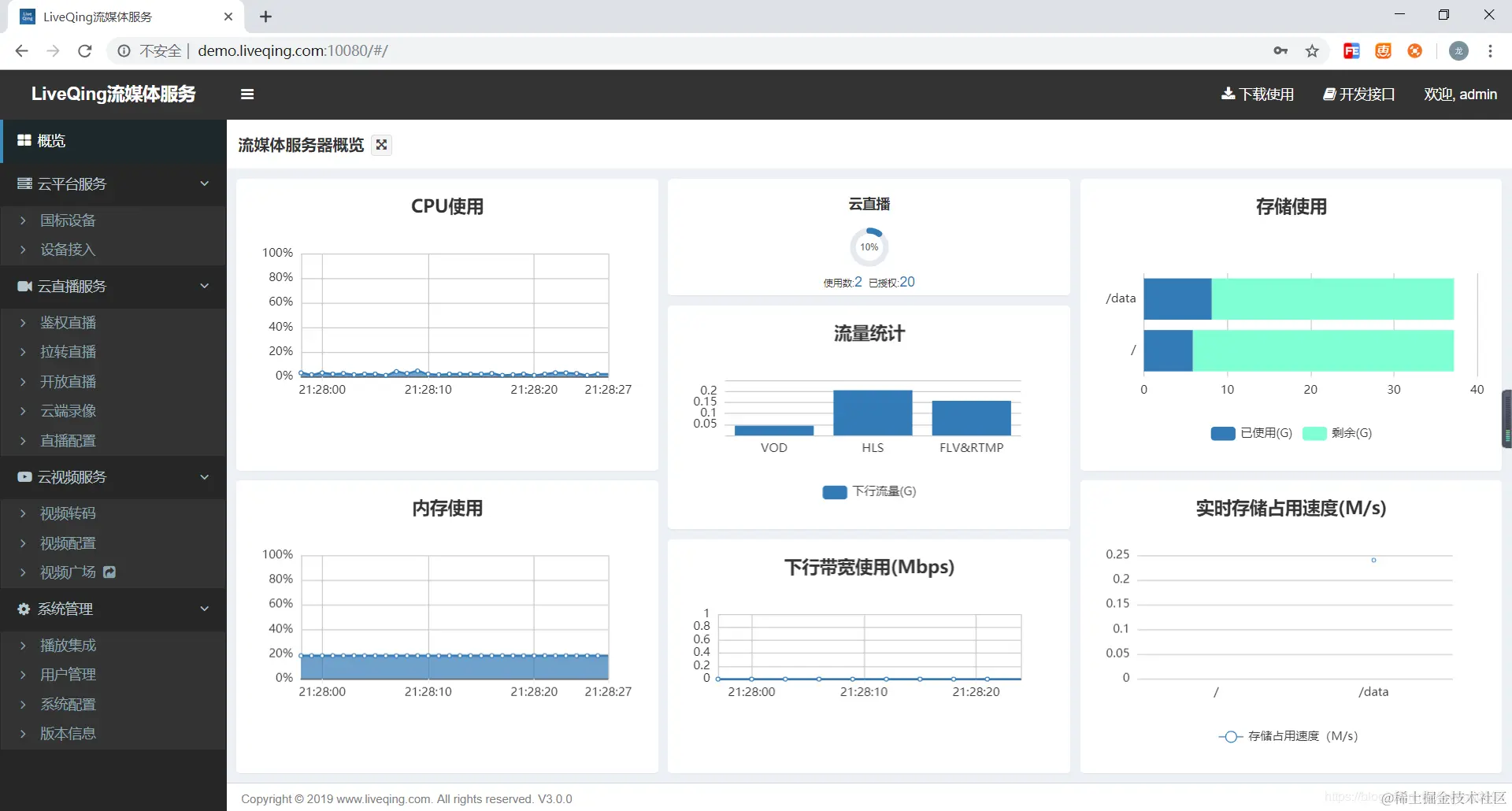The image size is (1512, 811).
Task: Toggle the 下行流量(G) legend in traffic chart
Action: pyautogui.click(x=869, y=491)
